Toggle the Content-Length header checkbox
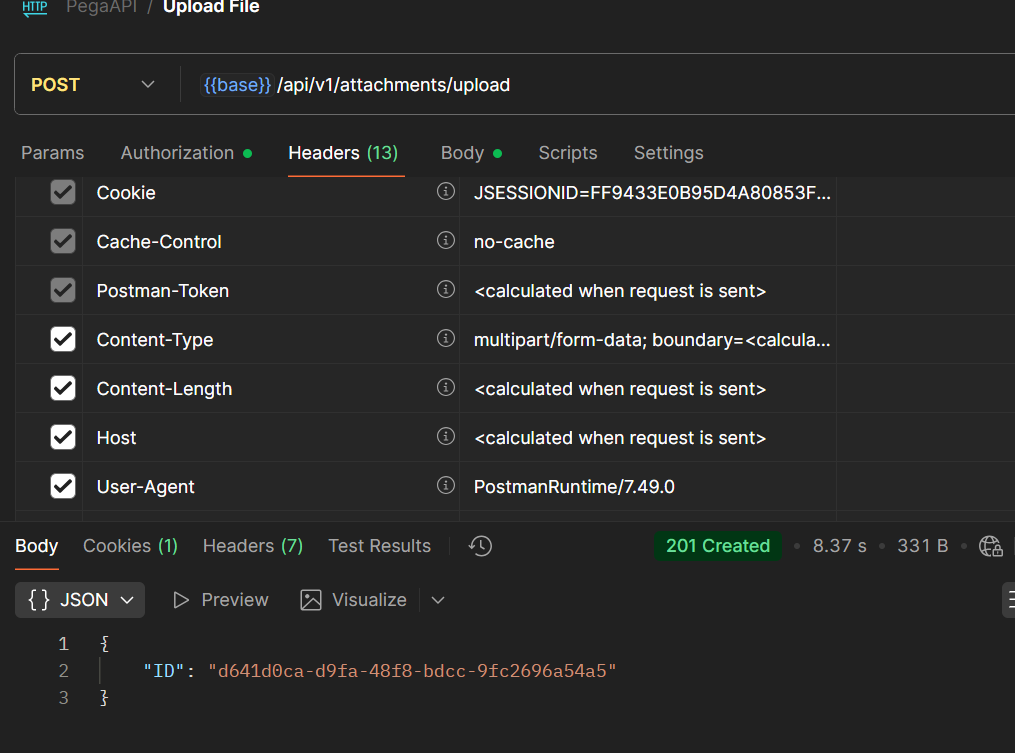This screenshot has height=753, width=1015. (x=63, y=388)
